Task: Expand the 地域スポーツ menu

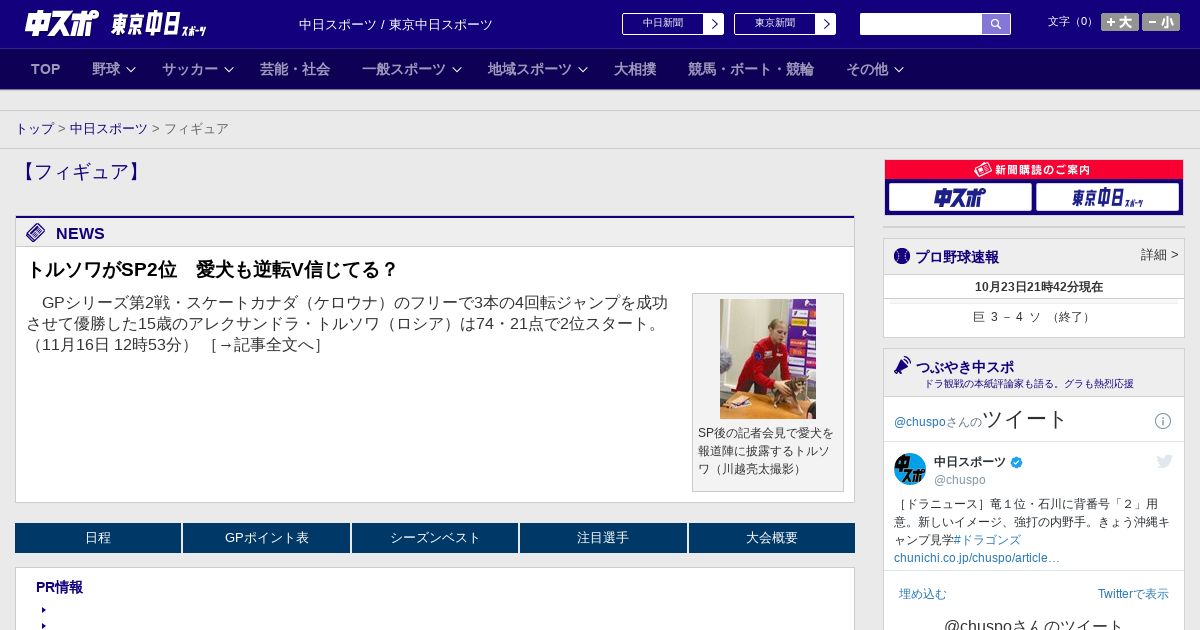Action: [x=538, y=69]
